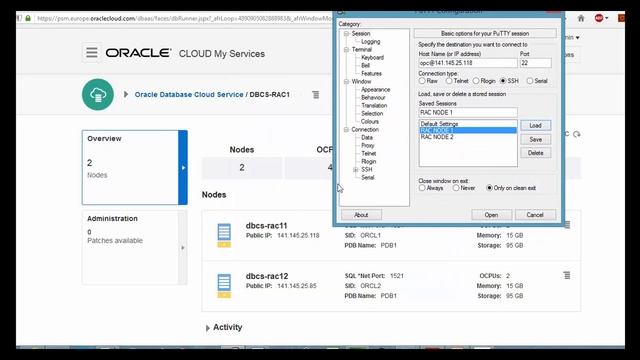Select Raw connection type
The image size is (640, 360).
click(422, 81)
